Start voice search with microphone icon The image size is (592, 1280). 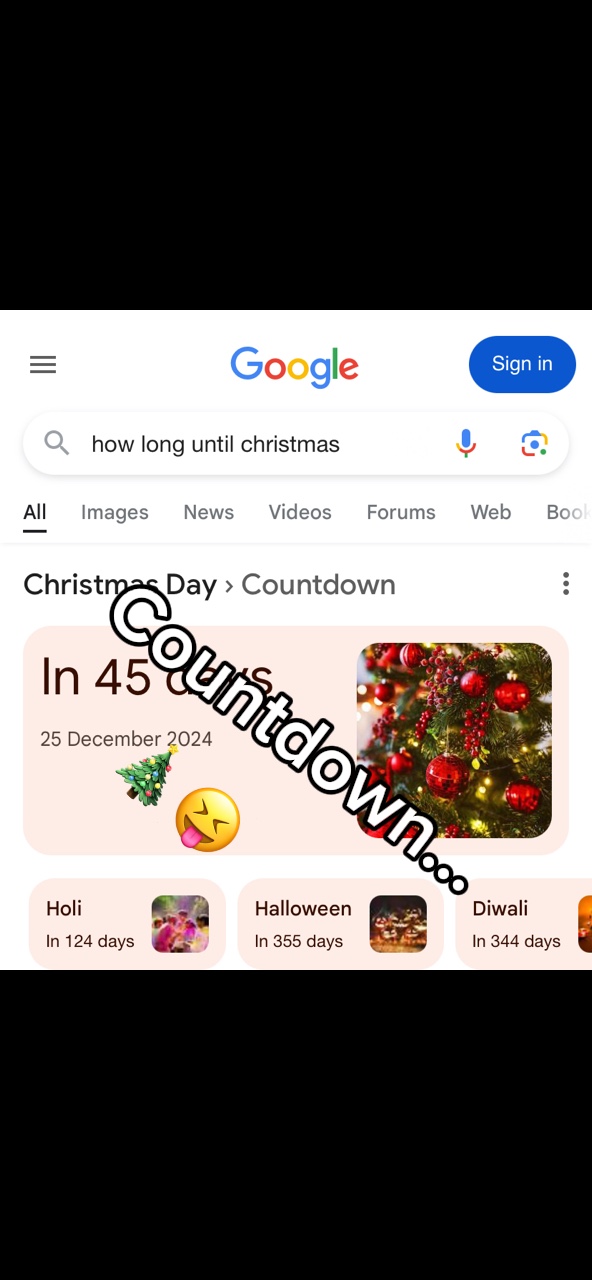pos(466,443)
